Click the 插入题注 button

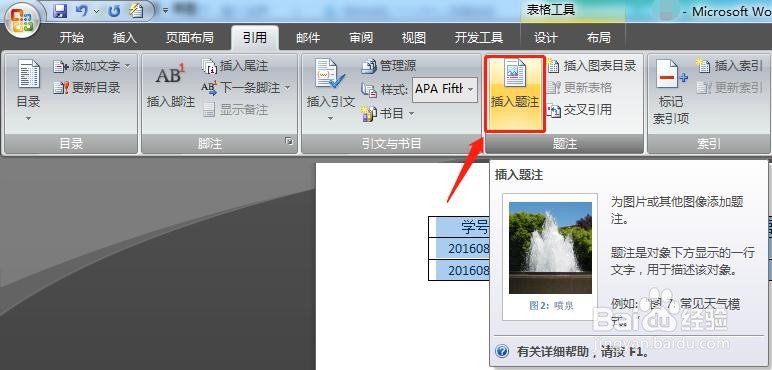(x=515, y=93)
